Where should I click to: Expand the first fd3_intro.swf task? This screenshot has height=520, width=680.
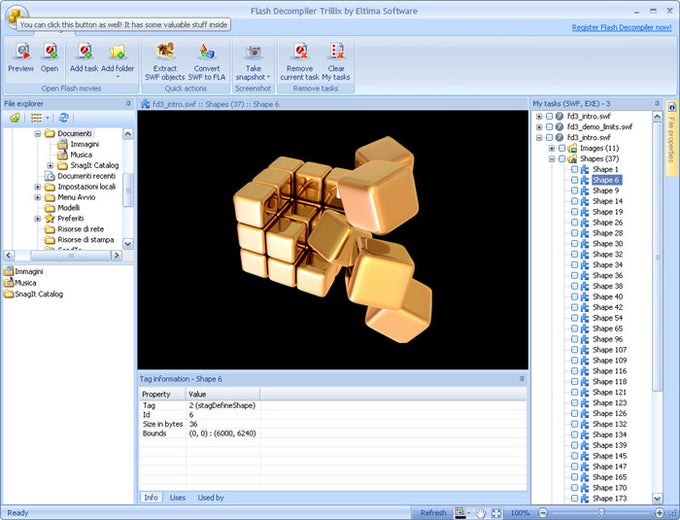tap(539, 116)
